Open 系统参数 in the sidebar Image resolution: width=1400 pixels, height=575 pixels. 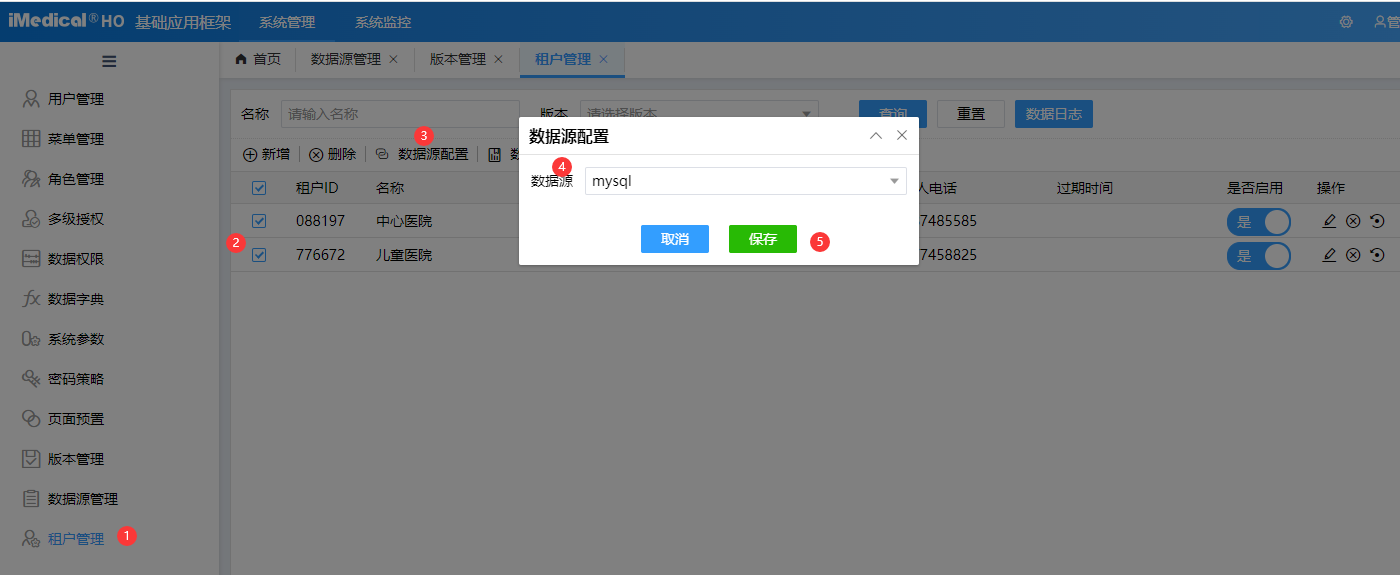(x=64, y=339)
